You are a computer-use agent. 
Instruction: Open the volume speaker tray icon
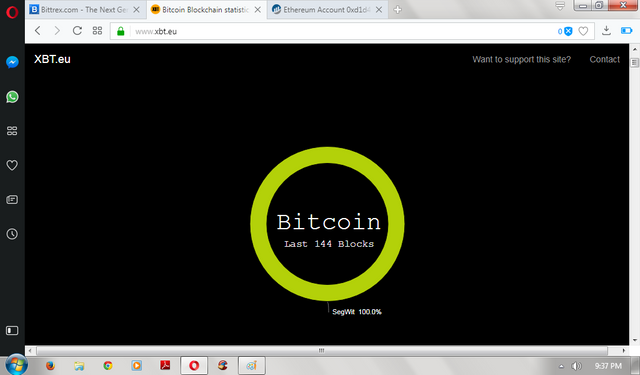click(576, 366)
